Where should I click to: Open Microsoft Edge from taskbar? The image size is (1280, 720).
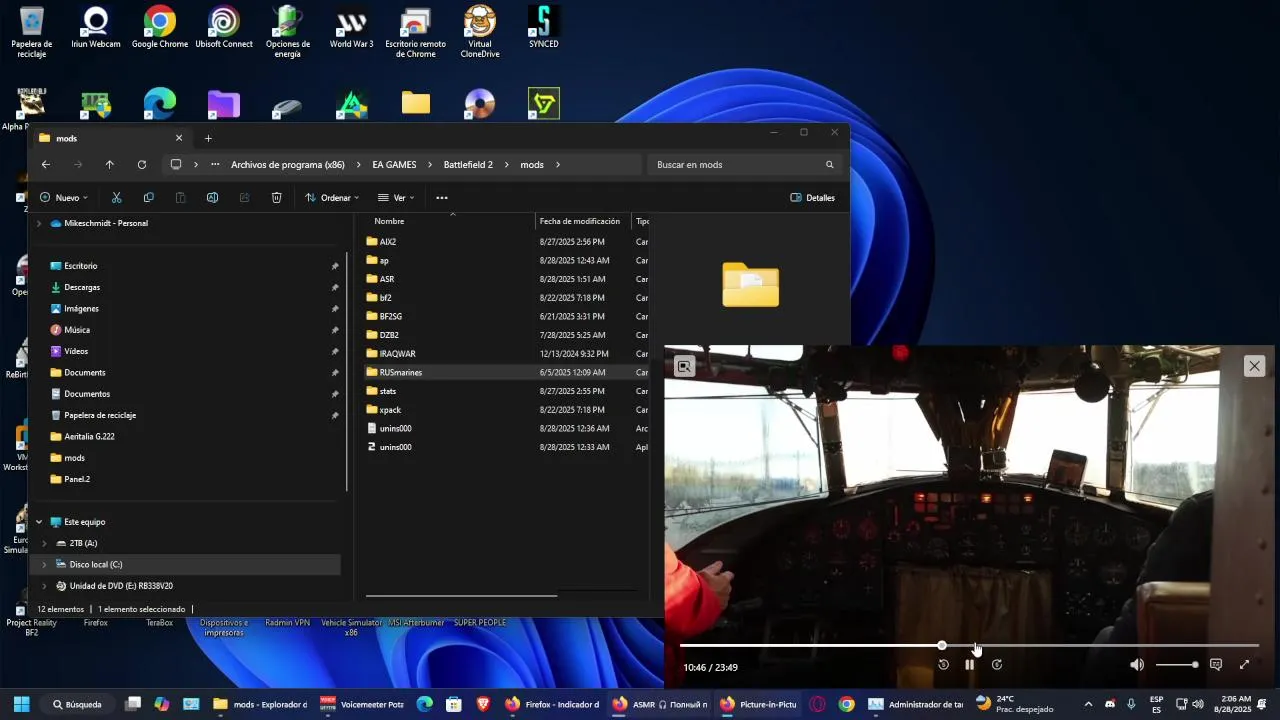coord(424,704)
